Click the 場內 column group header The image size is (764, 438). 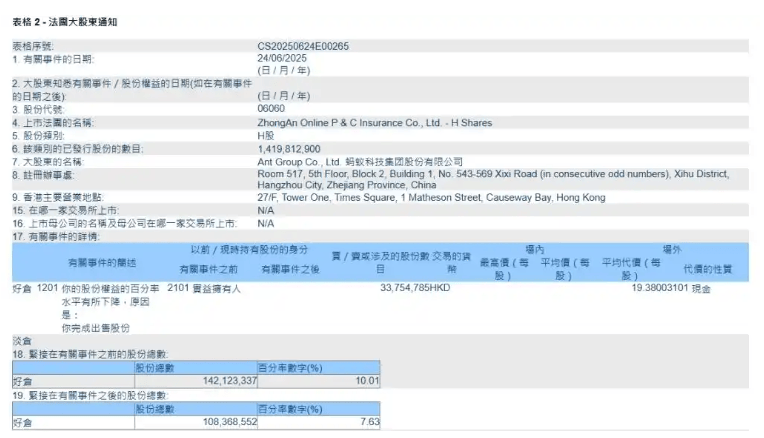click(x=535, y=249)
